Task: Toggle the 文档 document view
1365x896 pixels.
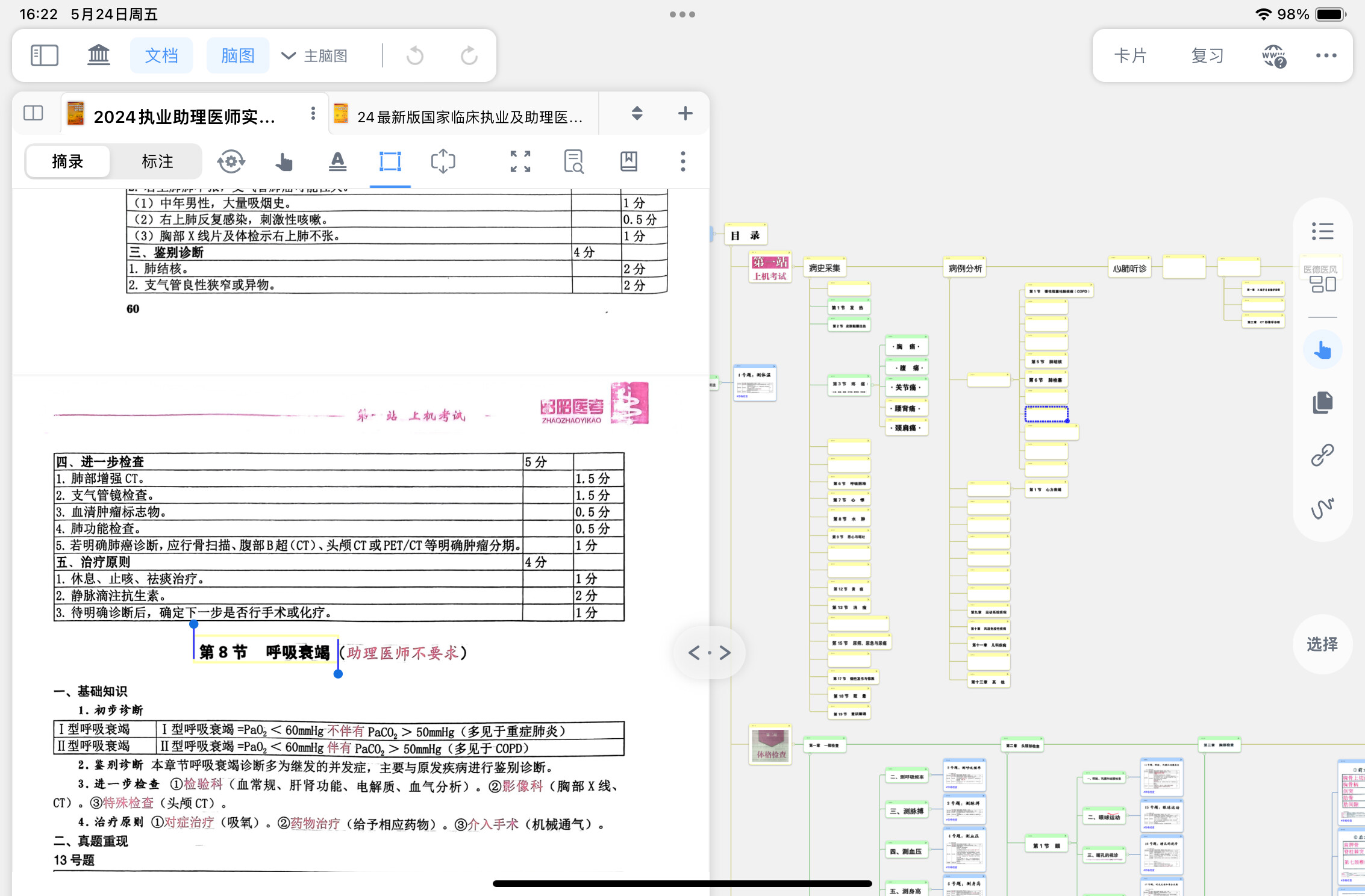Action: [x=161, y=55]
